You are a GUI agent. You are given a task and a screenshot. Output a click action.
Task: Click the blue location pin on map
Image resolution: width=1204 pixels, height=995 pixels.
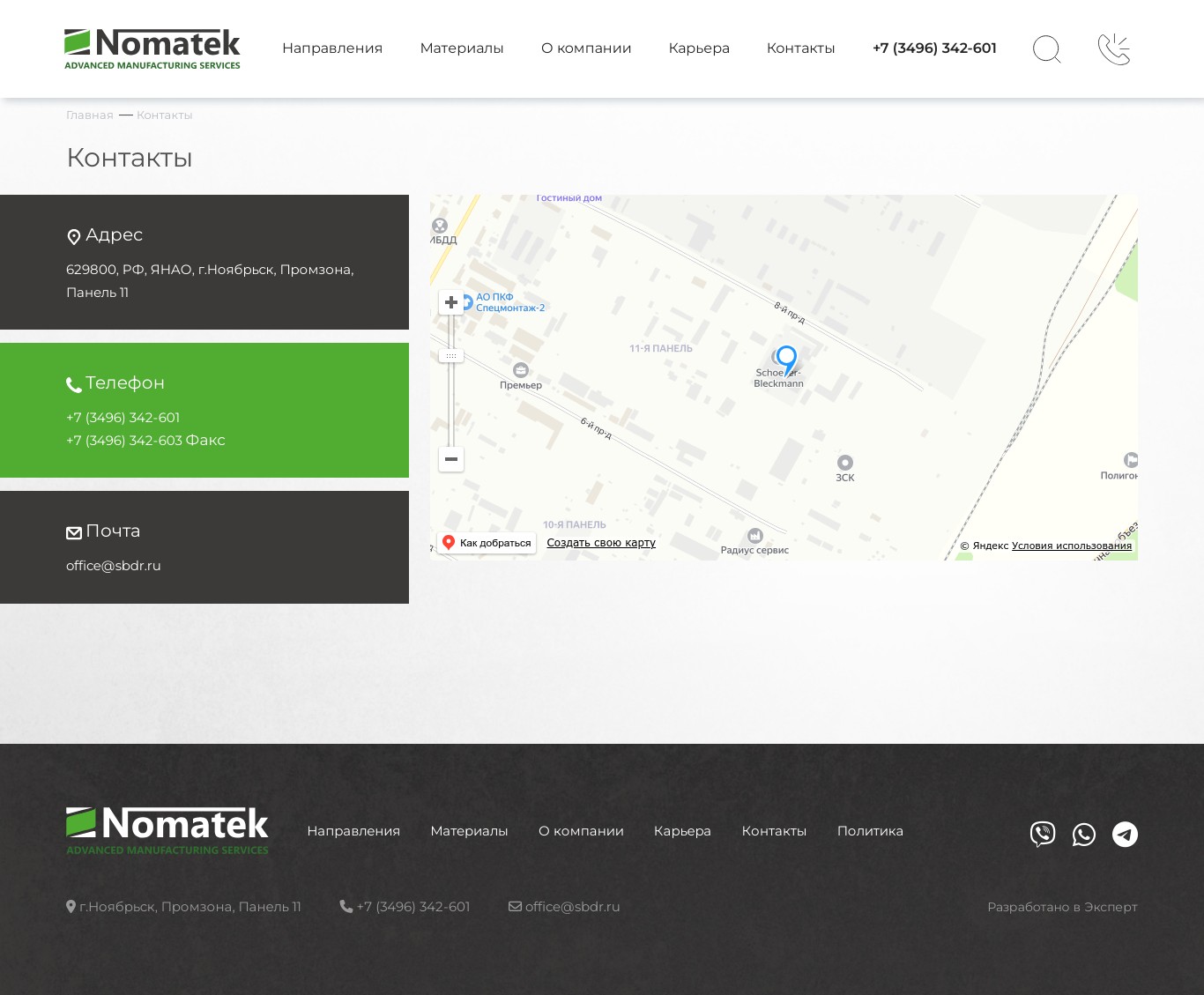[x=786, y=360]
